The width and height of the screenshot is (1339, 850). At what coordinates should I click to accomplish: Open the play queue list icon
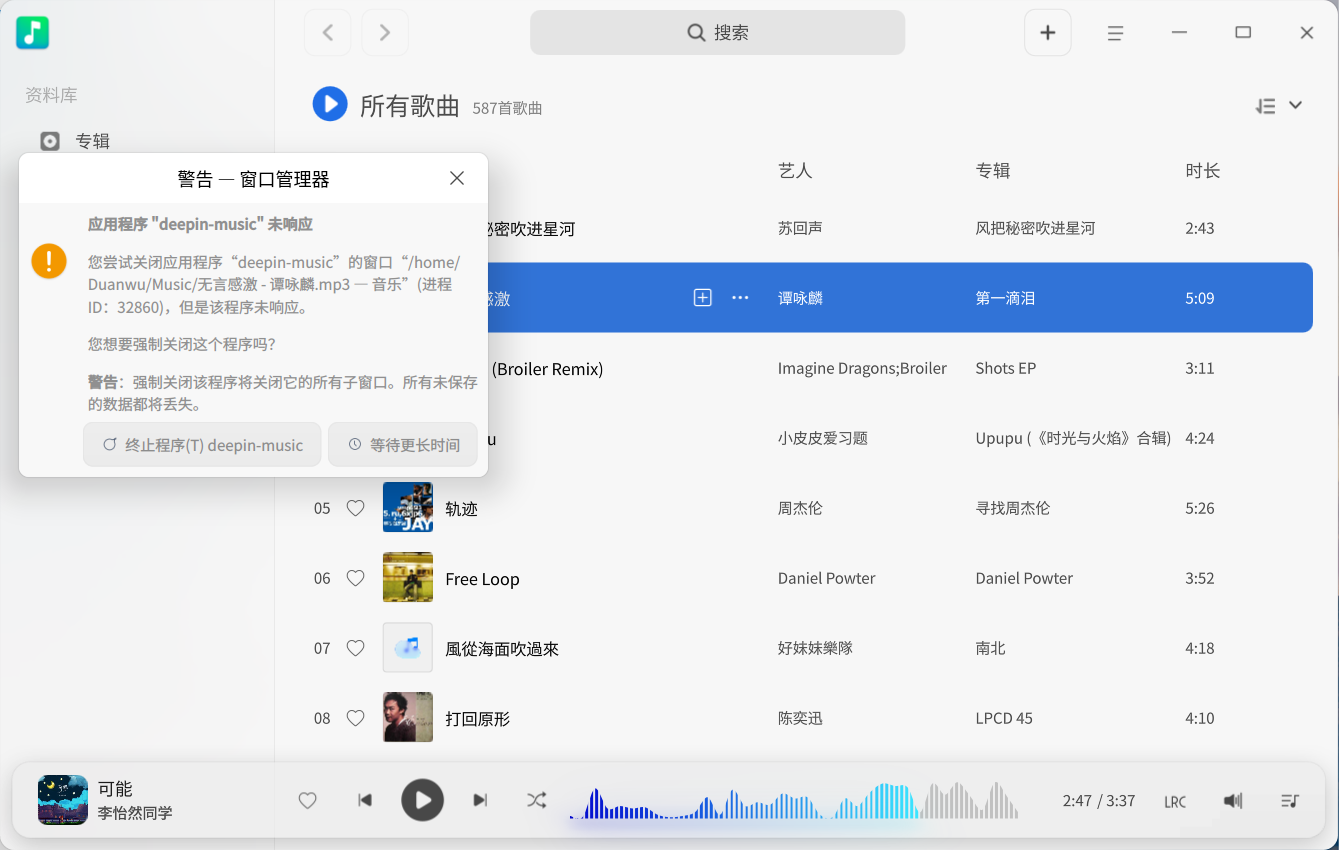click(x=1290, y=800)
